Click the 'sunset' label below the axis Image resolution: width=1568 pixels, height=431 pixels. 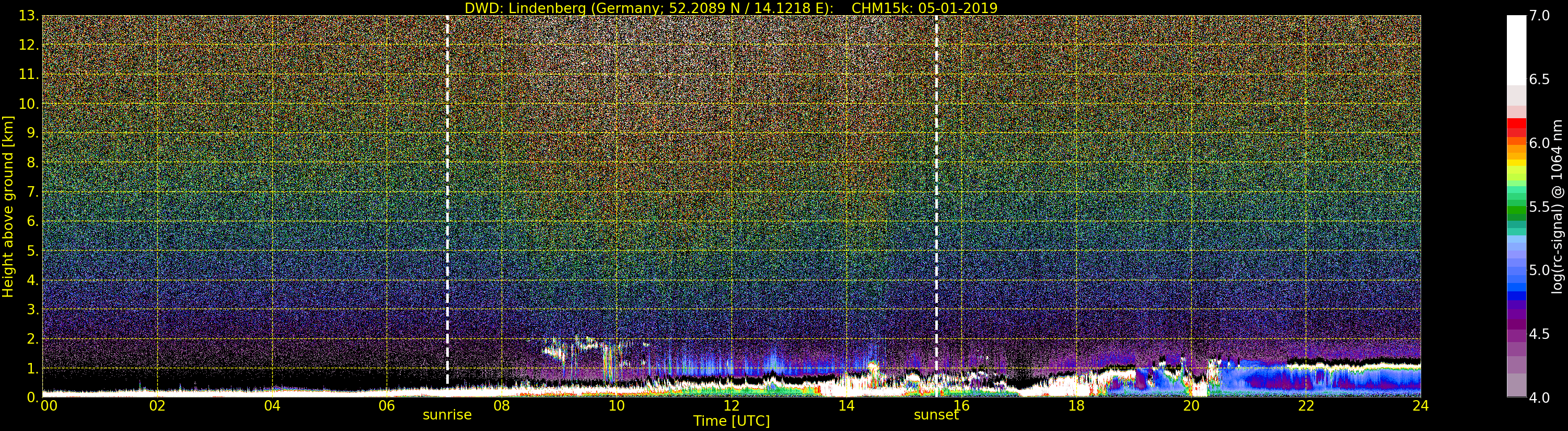click(936, 415)
